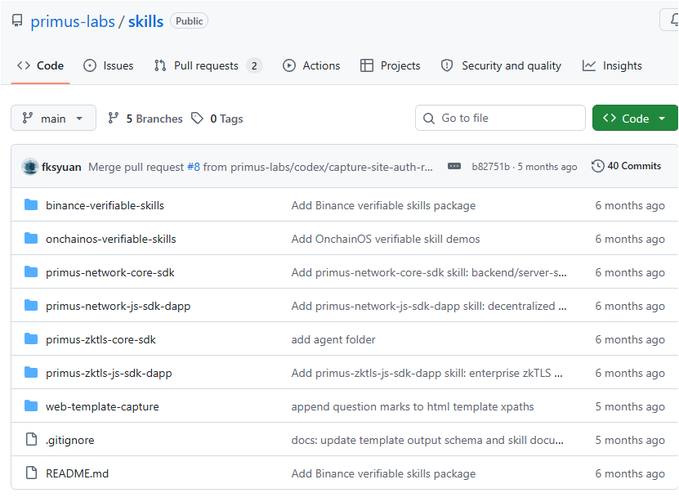Viewport: 679px width, 502px height.
Task: Open the binance-verifiable-skills folder
Action: 105,205
